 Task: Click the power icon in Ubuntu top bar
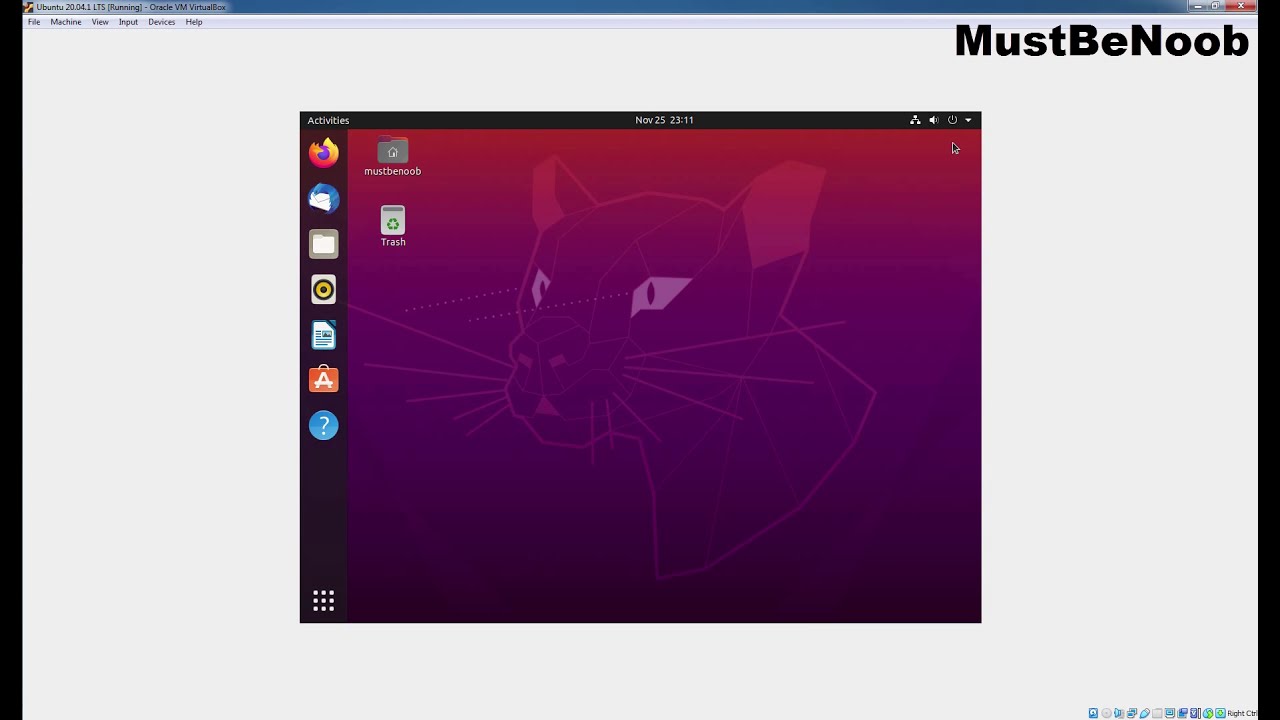click(x=952, y=120)
